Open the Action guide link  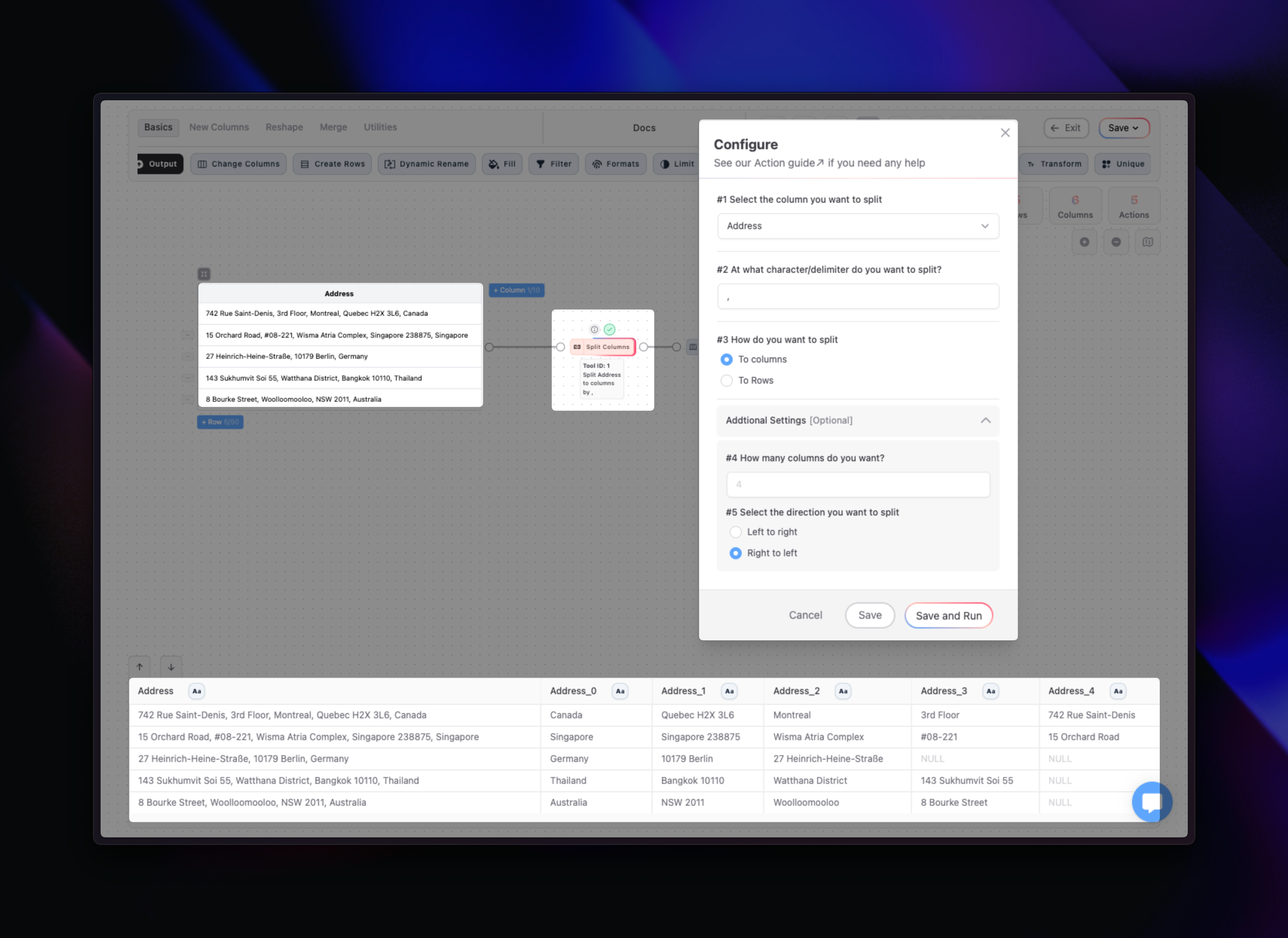(789, 163)
